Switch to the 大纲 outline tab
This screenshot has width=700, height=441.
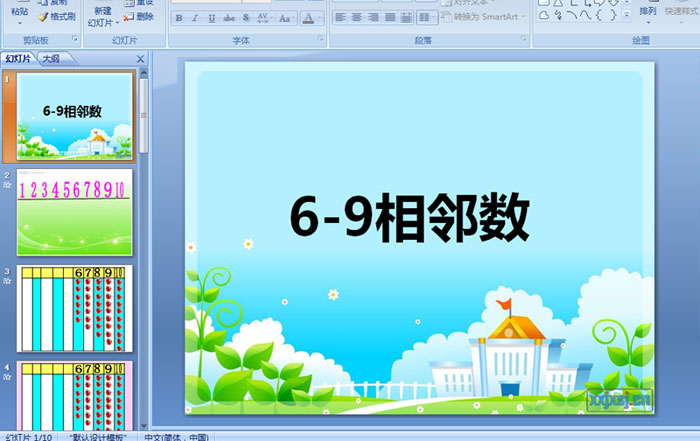51,58
